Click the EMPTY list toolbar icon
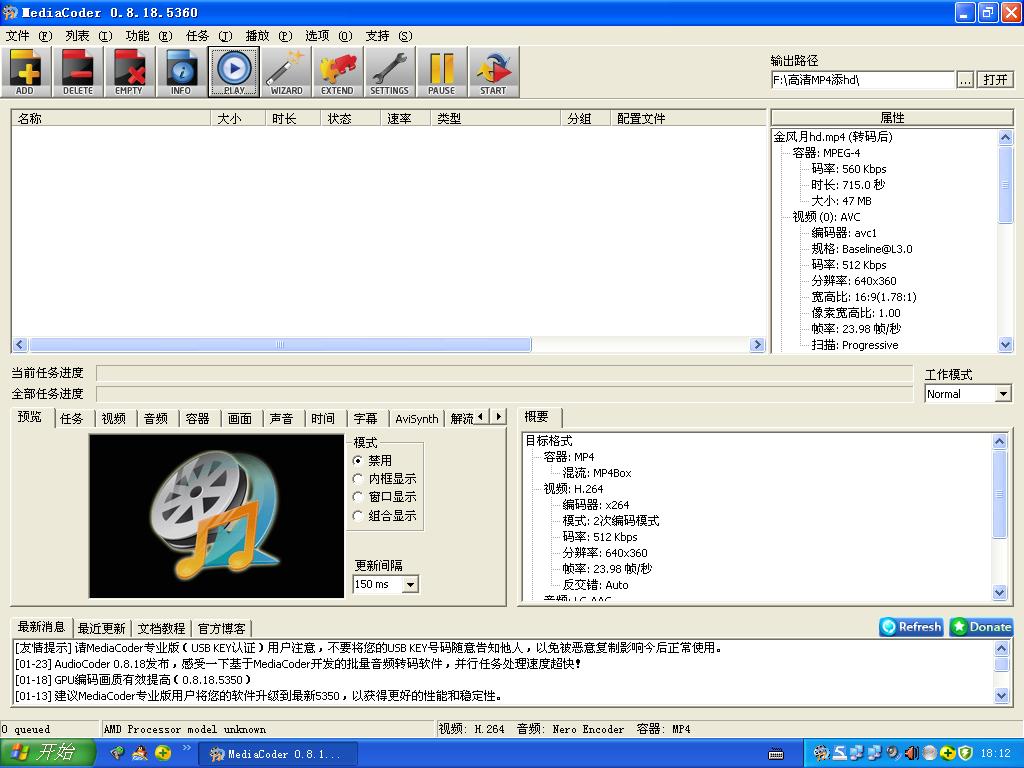This screenshot has height=768, width=1024. pos(129,72)
